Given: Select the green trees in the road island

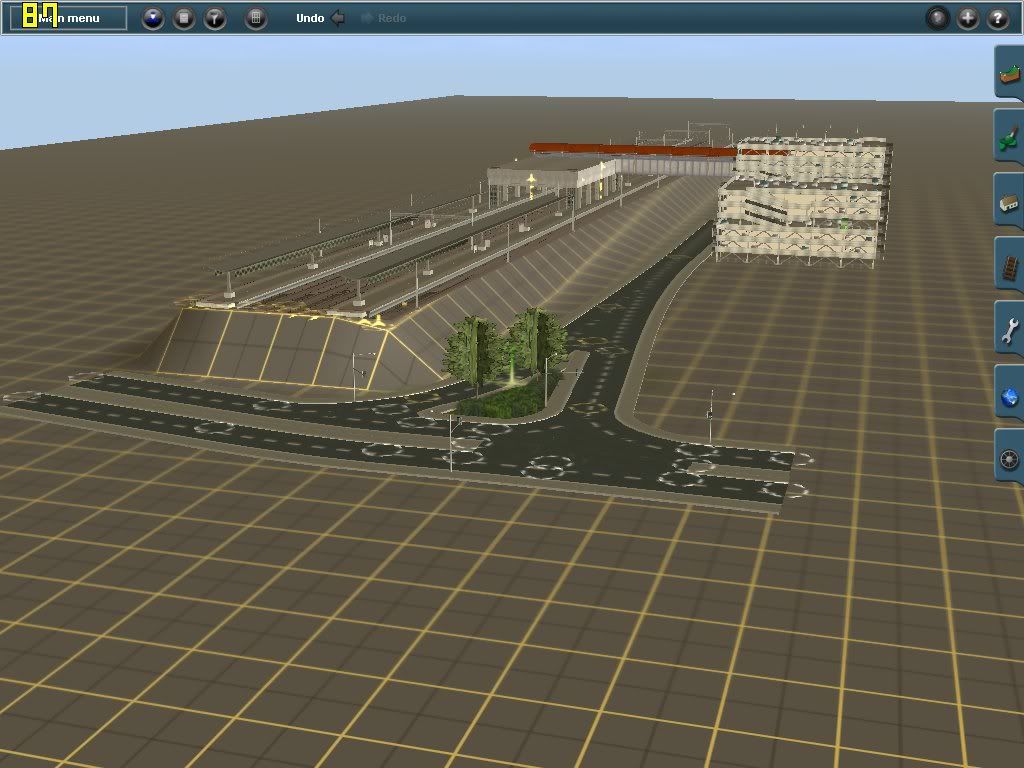Looking at the screenshot, I should [504, 351].
